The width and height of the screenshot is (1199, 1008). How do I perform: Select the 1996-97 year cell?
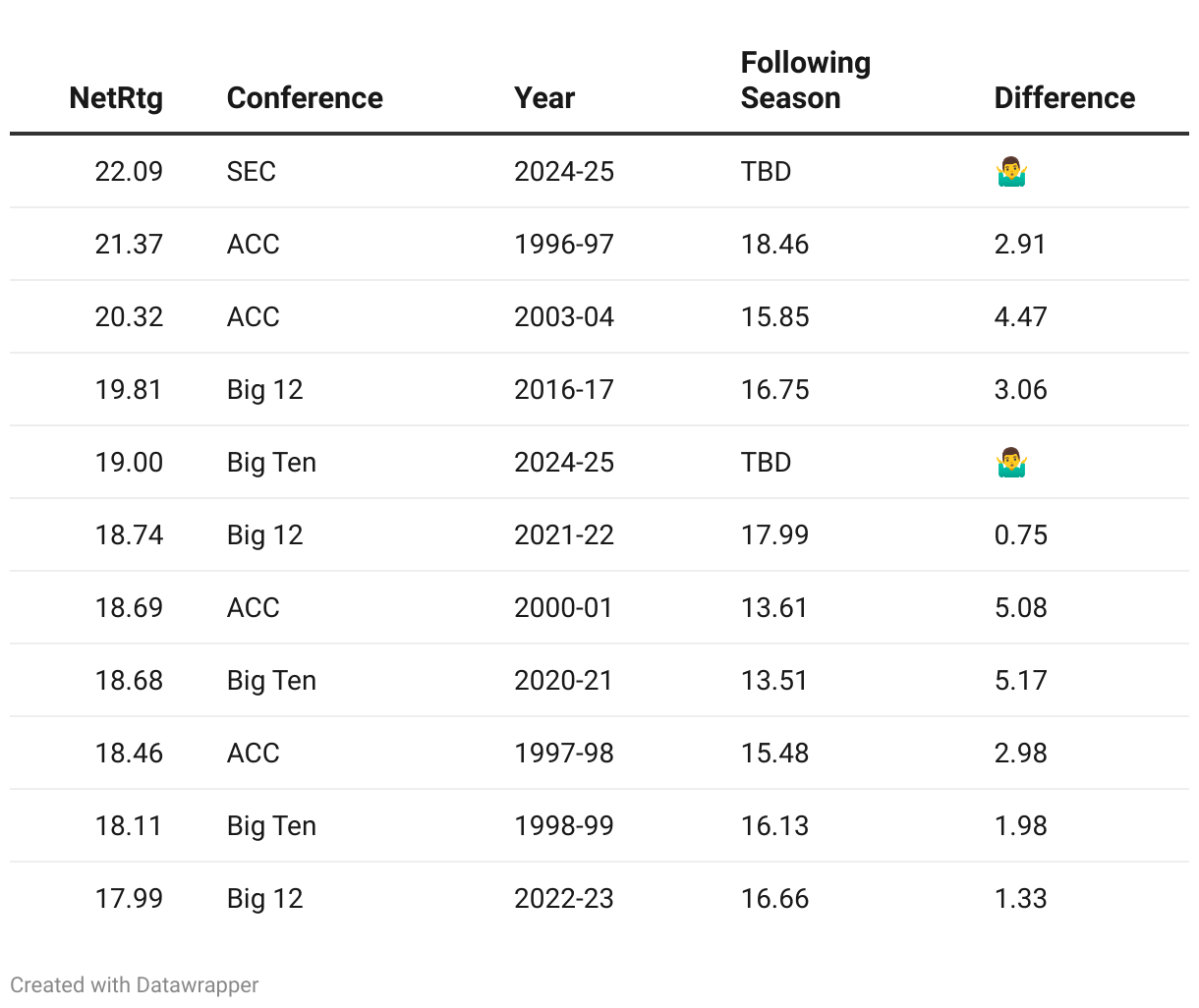(564, 245)
